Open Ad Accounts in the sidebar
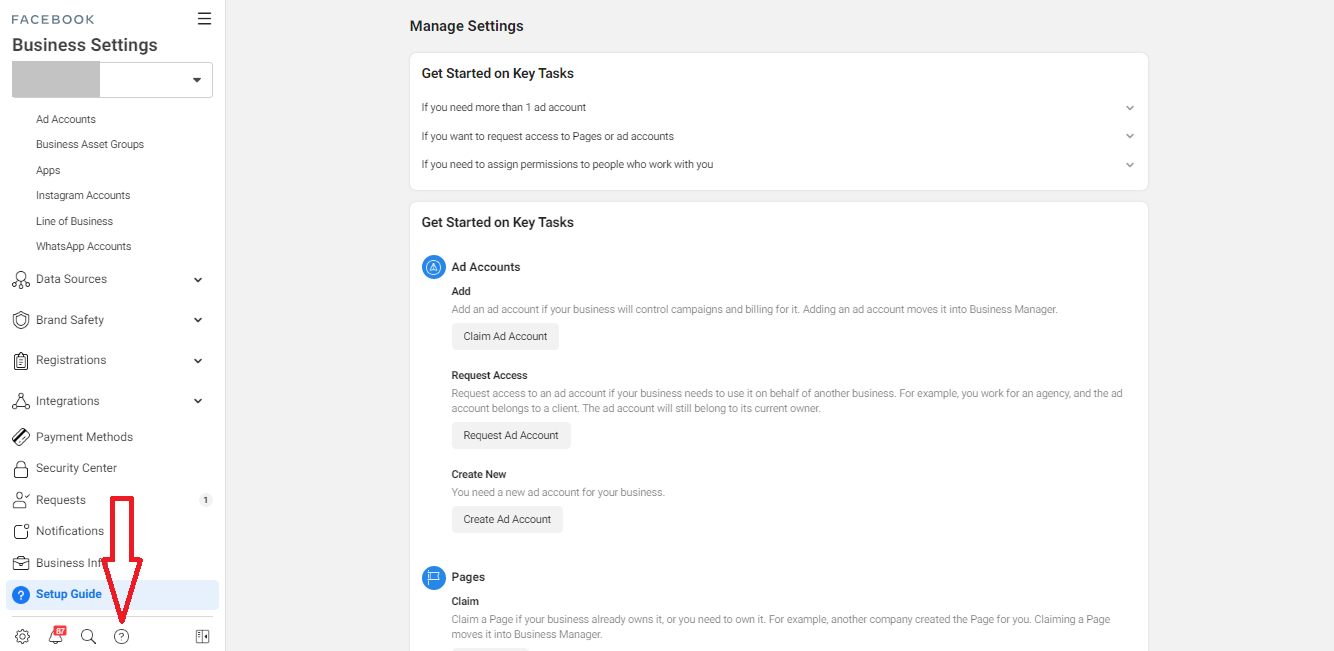This screenshot has width=1334, height=651. coord(66,119)
